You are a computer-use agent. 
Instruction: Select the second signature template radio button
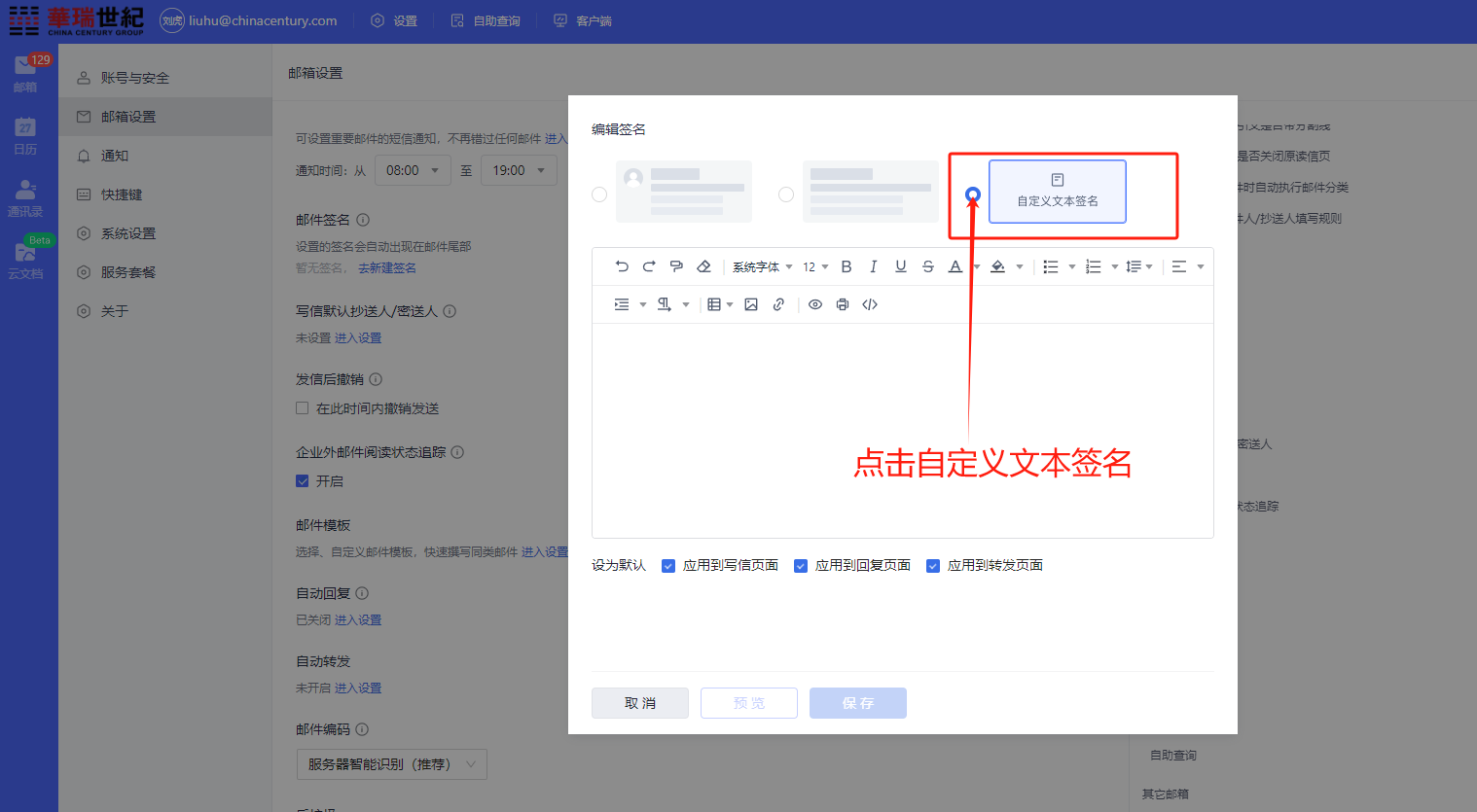point(786,194)
